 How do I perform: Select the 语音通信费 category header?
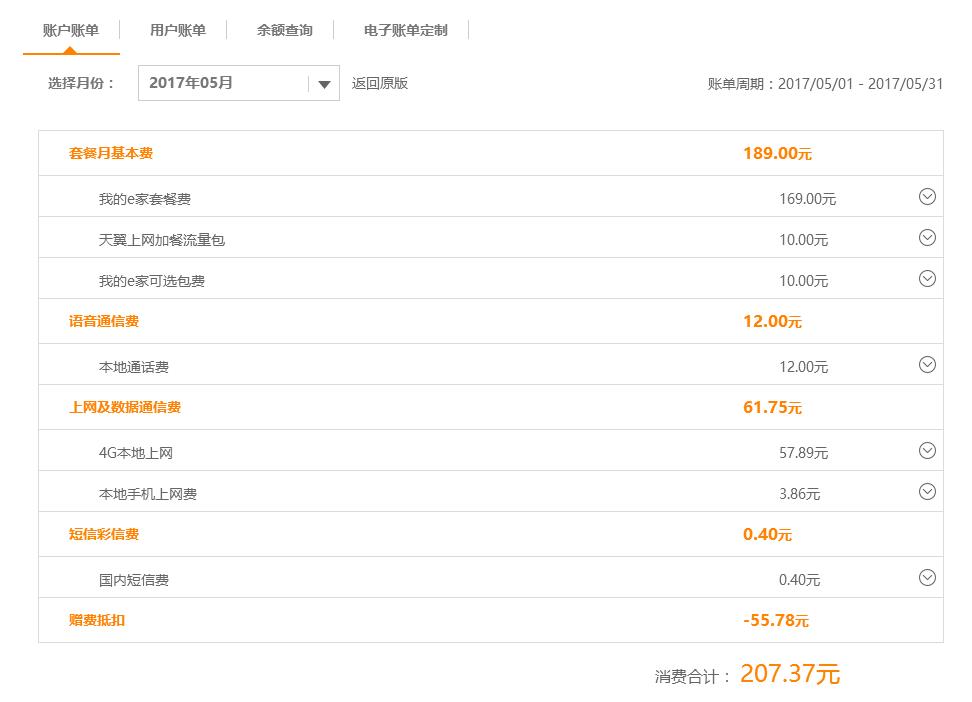pyautogui.click(x=104, y=321)
